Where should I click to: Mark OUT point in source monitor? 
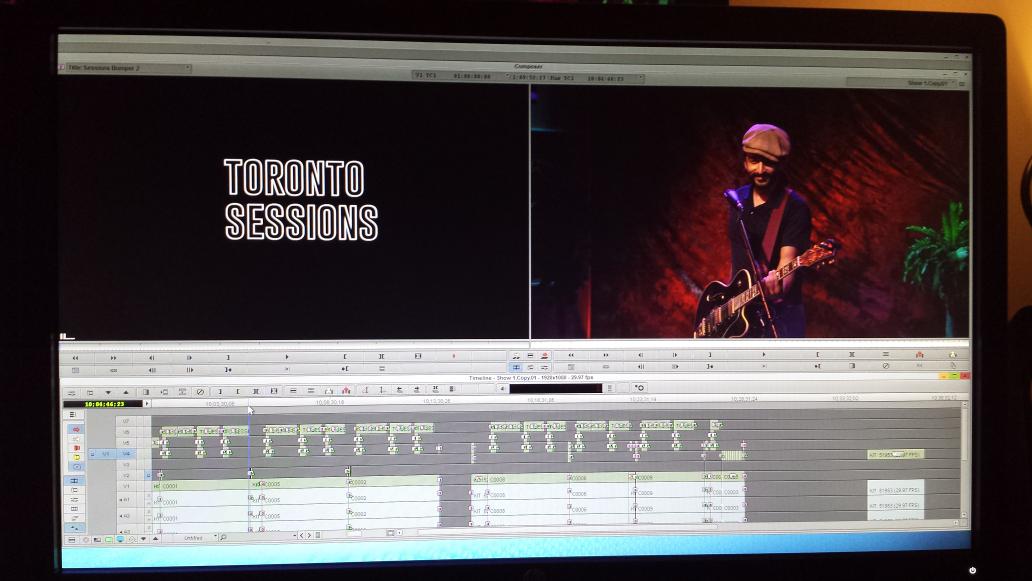(x=228, y=357)
